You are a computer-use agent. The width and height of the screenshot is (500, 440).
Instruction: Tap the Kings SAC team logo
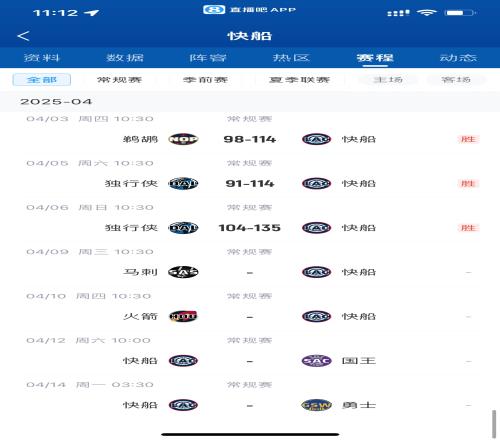(x=316, y=361)
